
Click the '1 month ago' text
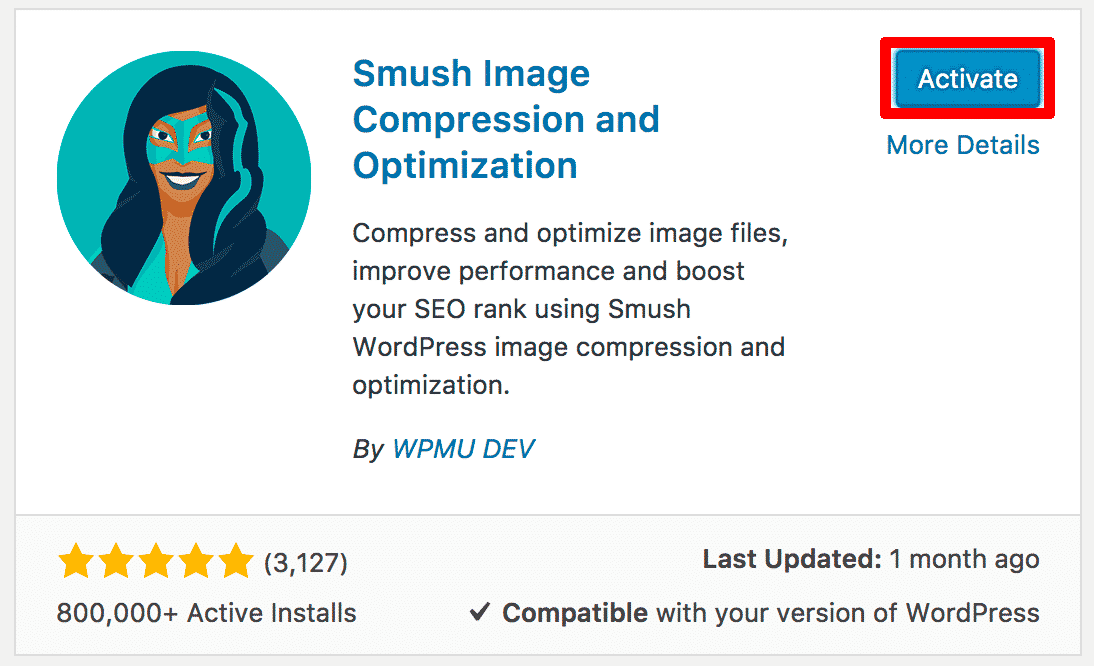coord(964,559)
